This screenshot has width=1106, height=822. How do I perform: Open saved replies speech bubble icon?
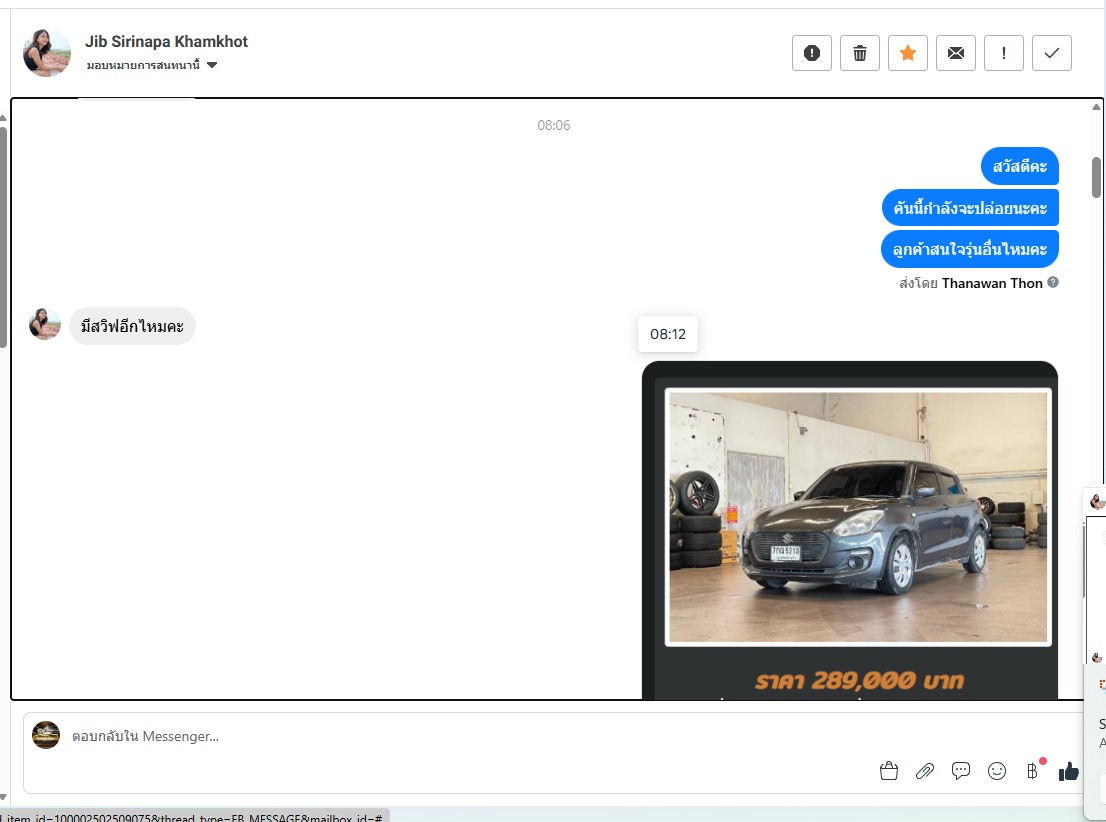click(x=961, y=771)
